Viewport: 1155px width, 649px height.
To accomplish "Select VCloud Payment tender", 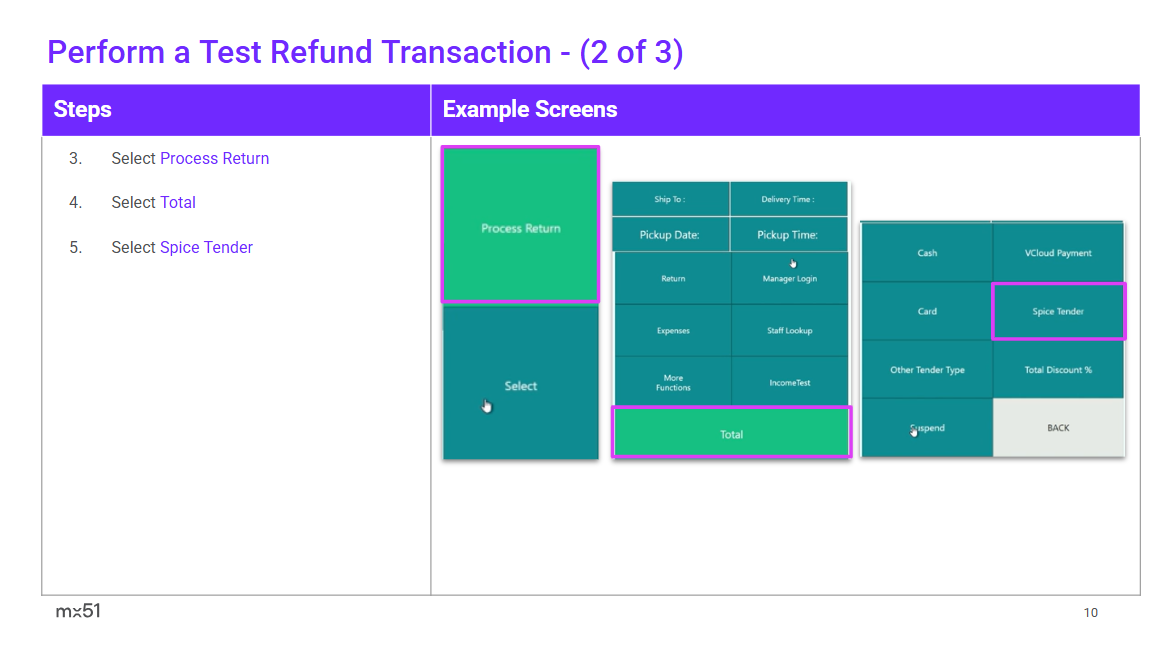I will pos(1058,253).
